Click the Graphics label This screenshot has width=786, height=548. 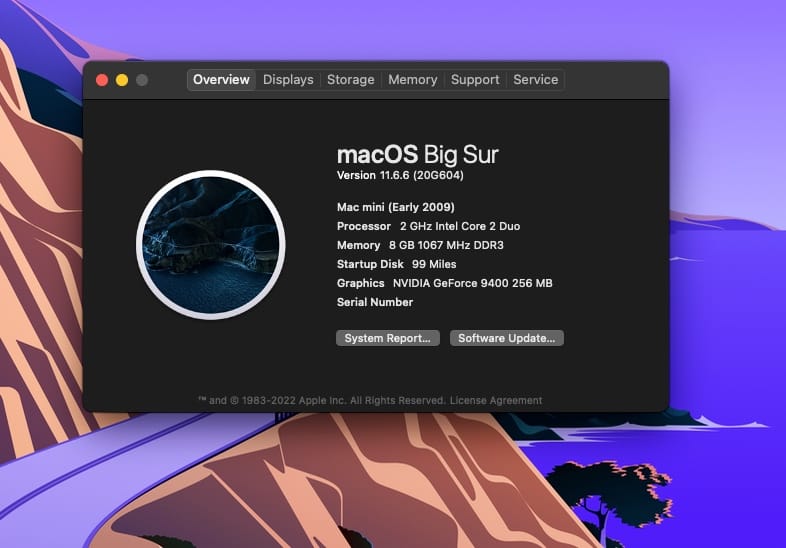click(x=360, y=283)
